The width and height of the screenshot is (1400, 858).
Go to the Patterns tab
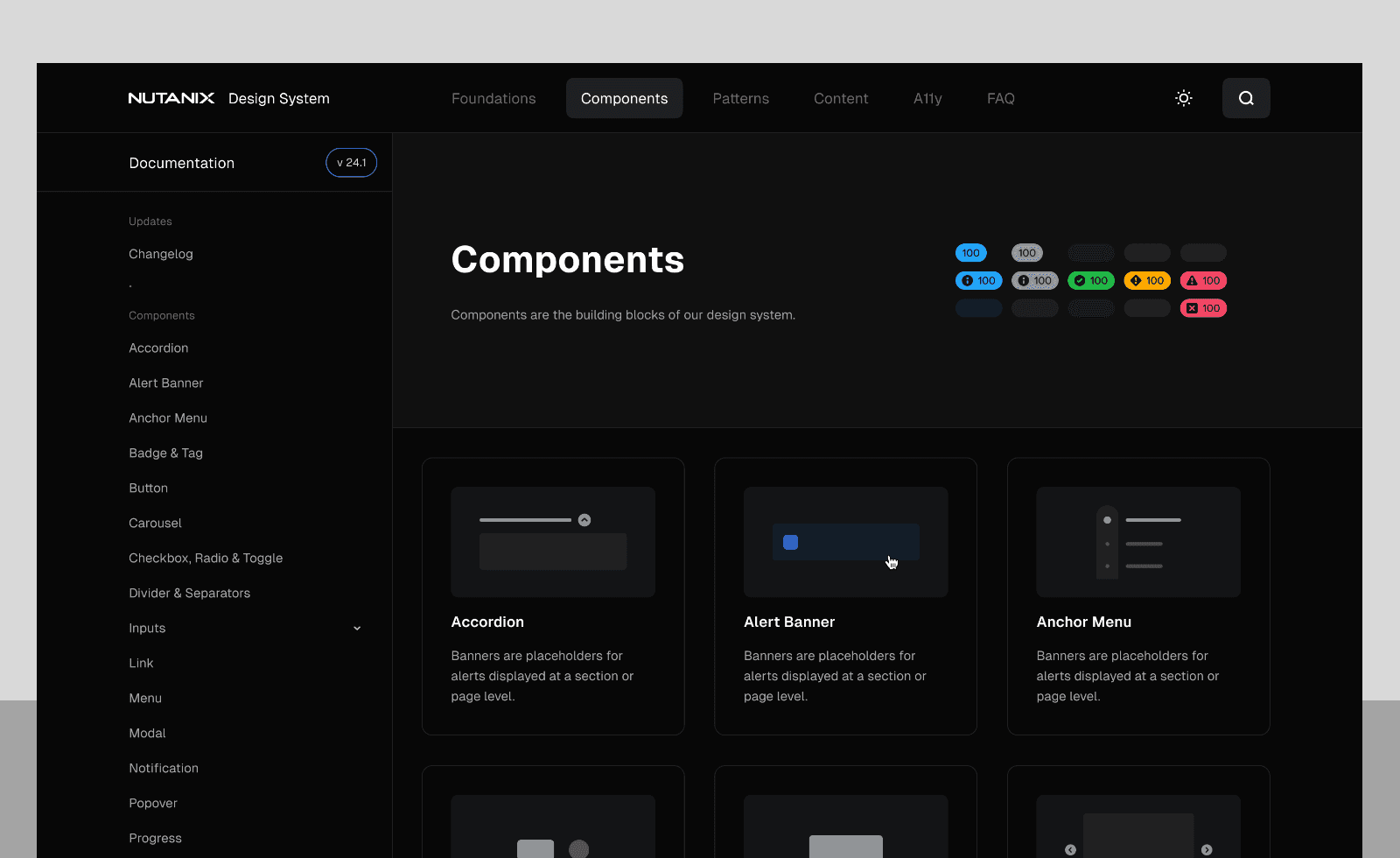pyautogui.click(x=741, y=98)
